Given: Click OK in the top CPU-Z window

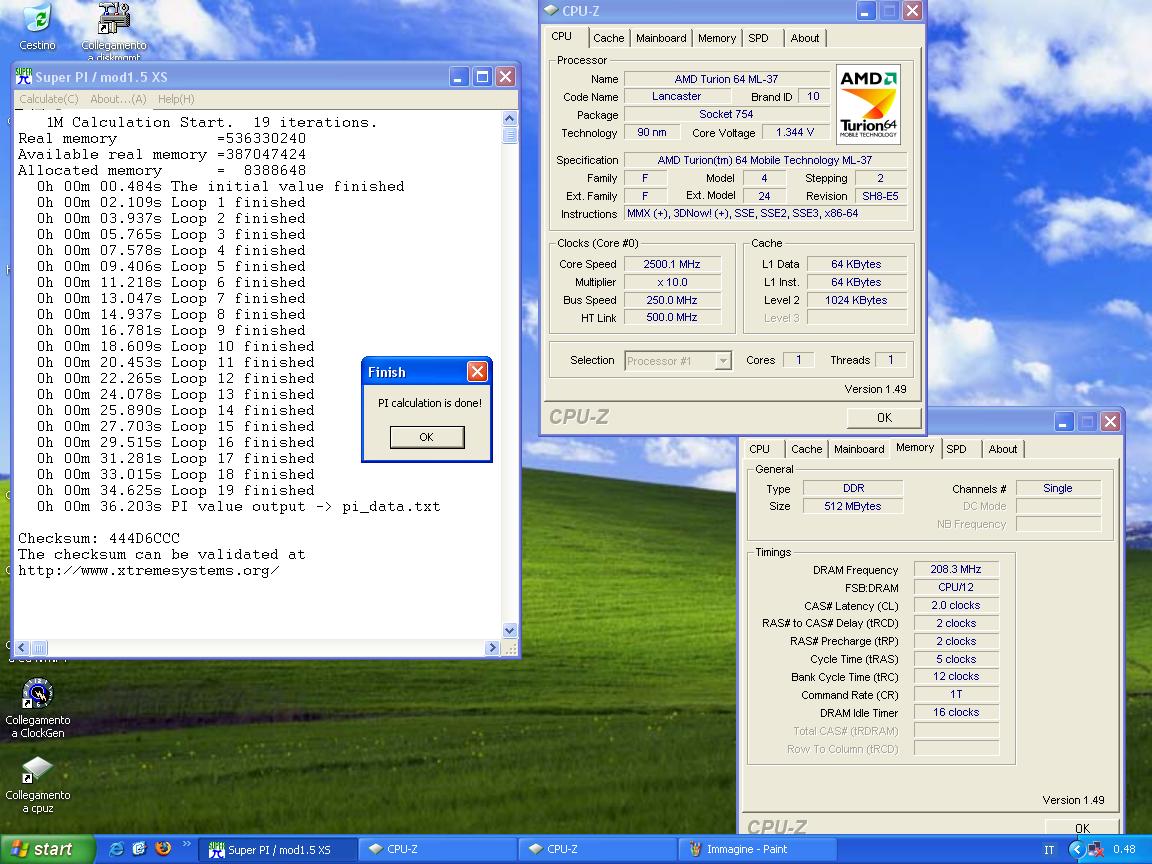Looking at the screenshot, I should 885,417.
